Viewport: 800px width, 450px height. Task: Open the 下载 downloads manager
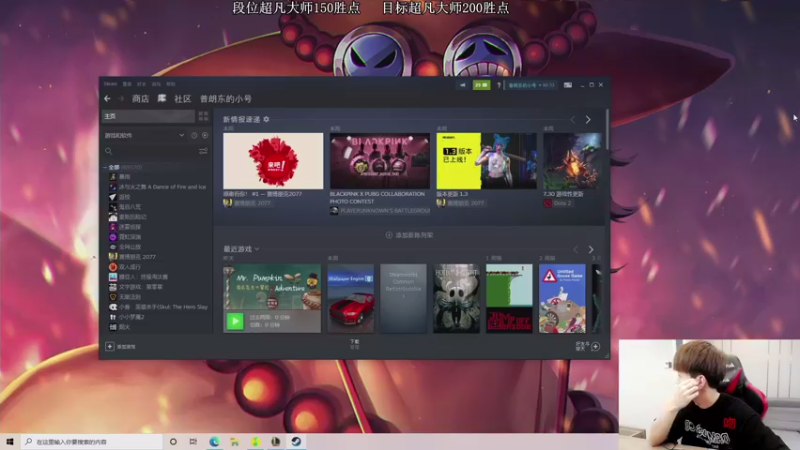pyautogui.click(x=355, y=344)
